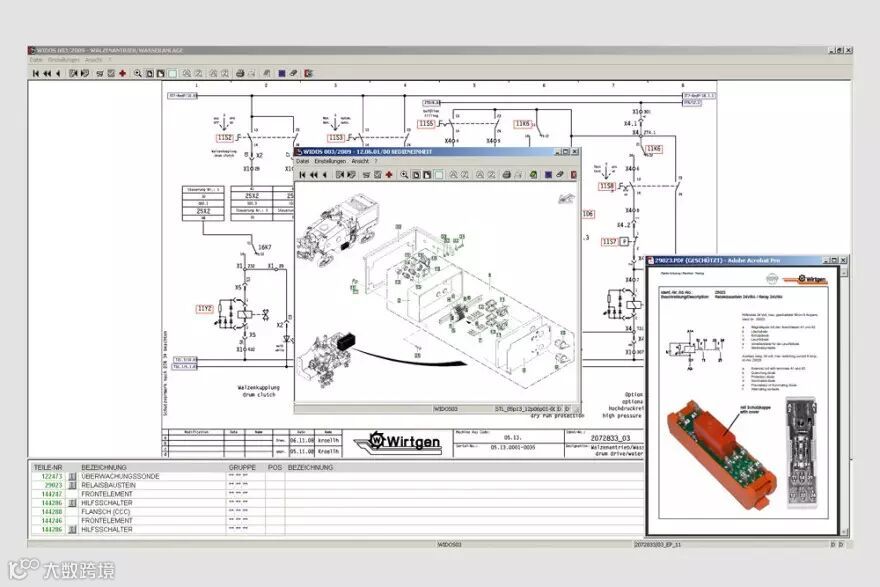Click TEILE-NR column header

48,467
